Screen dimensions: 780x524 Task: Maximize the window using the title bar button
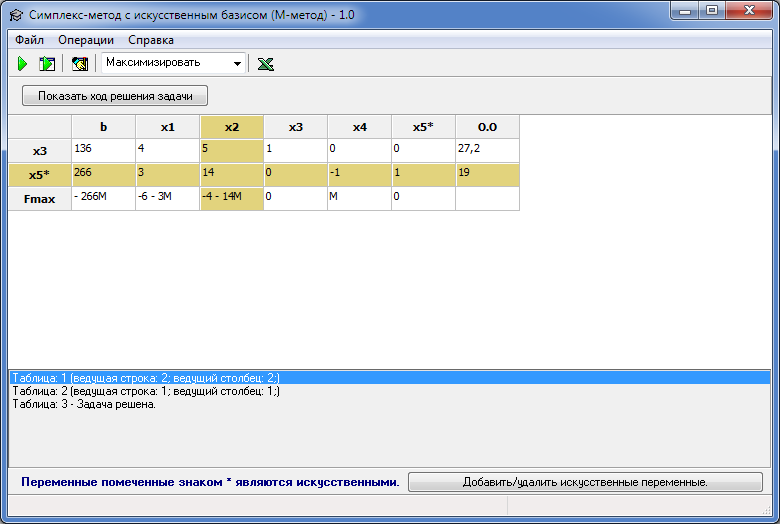712,10
